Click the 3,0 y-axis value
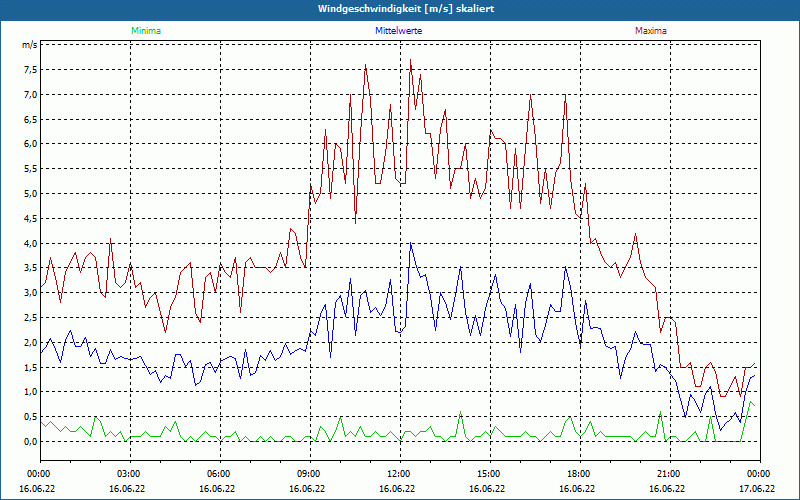Image resolution: width=800 pixels, height=500 pixels. [31, 293]
